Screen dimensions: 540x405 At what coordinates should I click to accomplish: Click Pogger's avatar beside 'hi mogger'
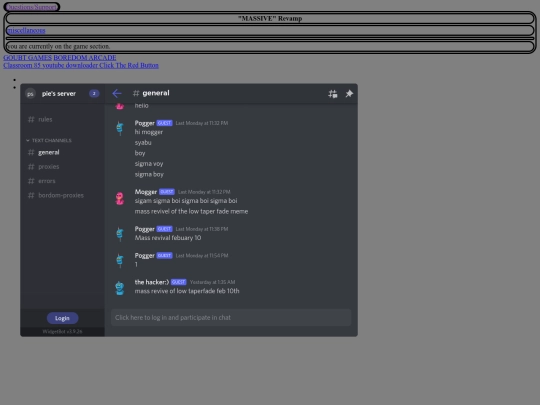tap(120, 128)
